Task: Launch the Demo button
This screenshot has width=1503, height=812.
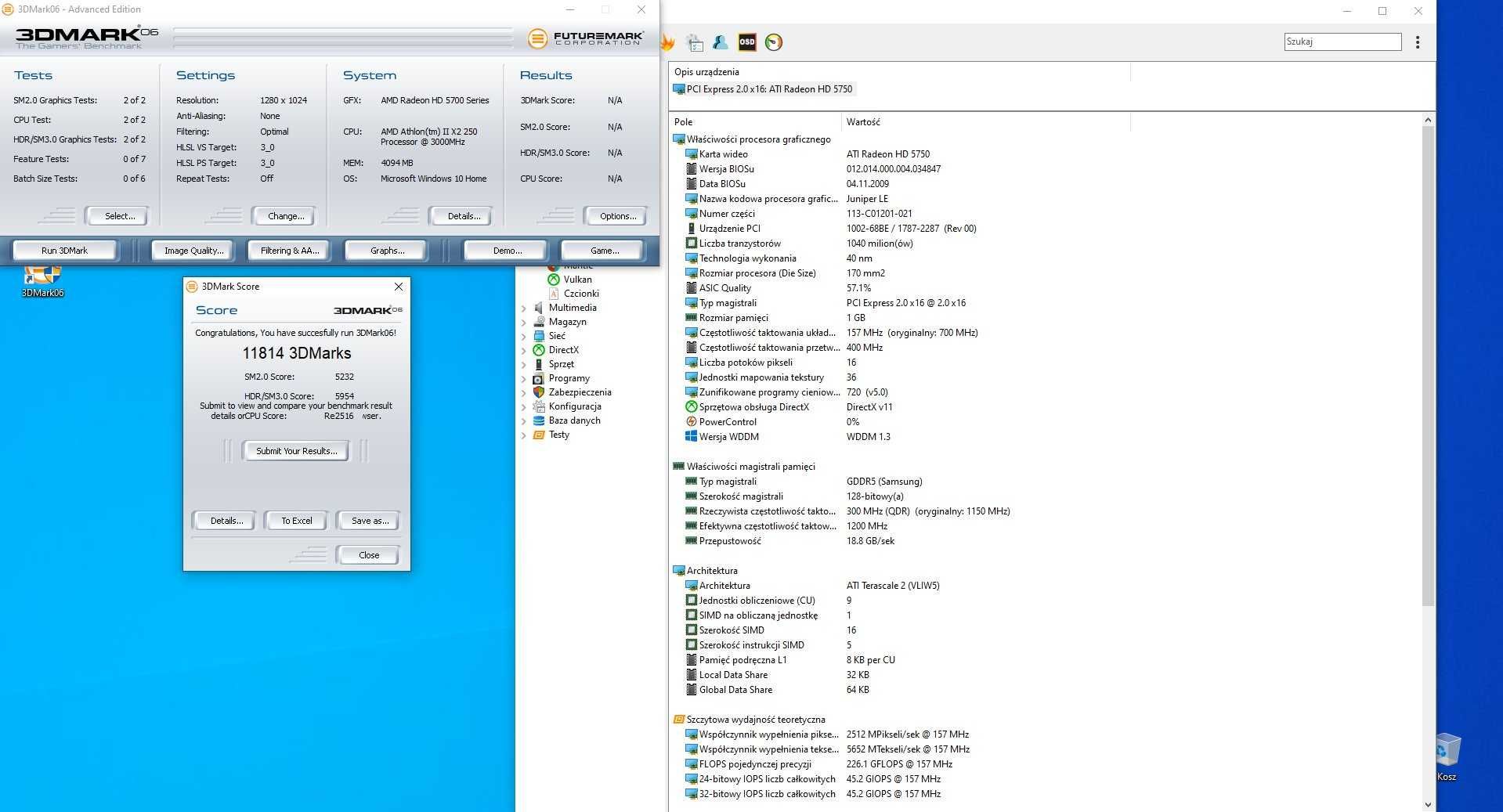Action: coord(507,251)
